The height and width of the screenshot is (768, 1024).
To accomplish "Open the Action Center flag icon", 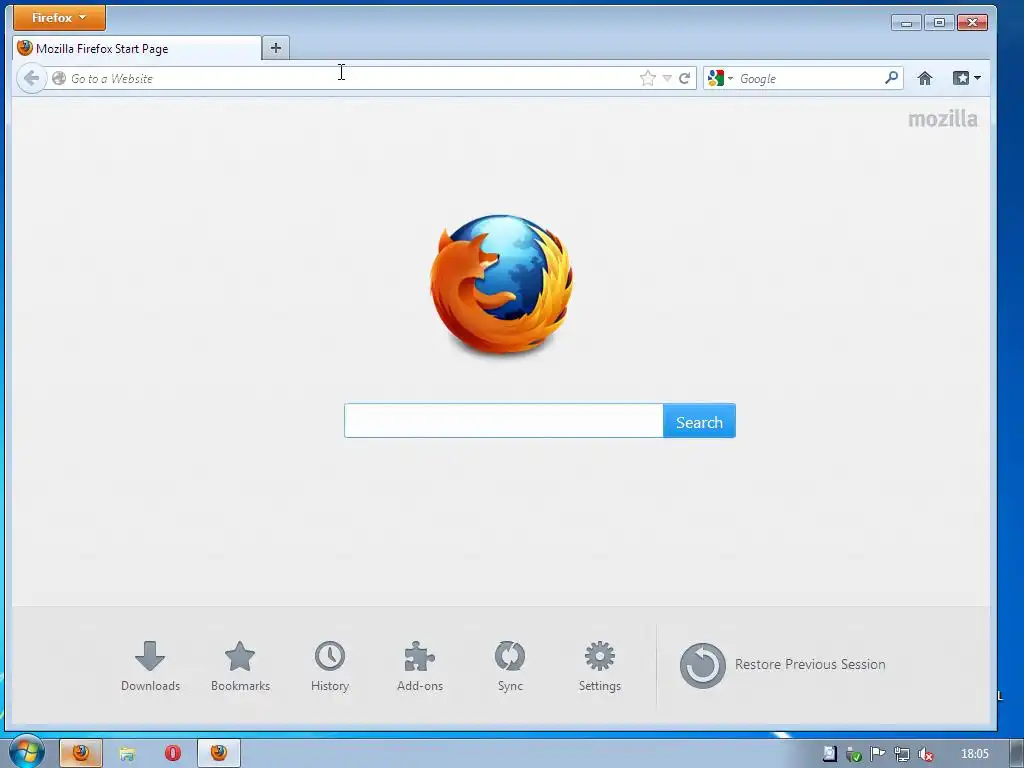I will tap(878, 754).
